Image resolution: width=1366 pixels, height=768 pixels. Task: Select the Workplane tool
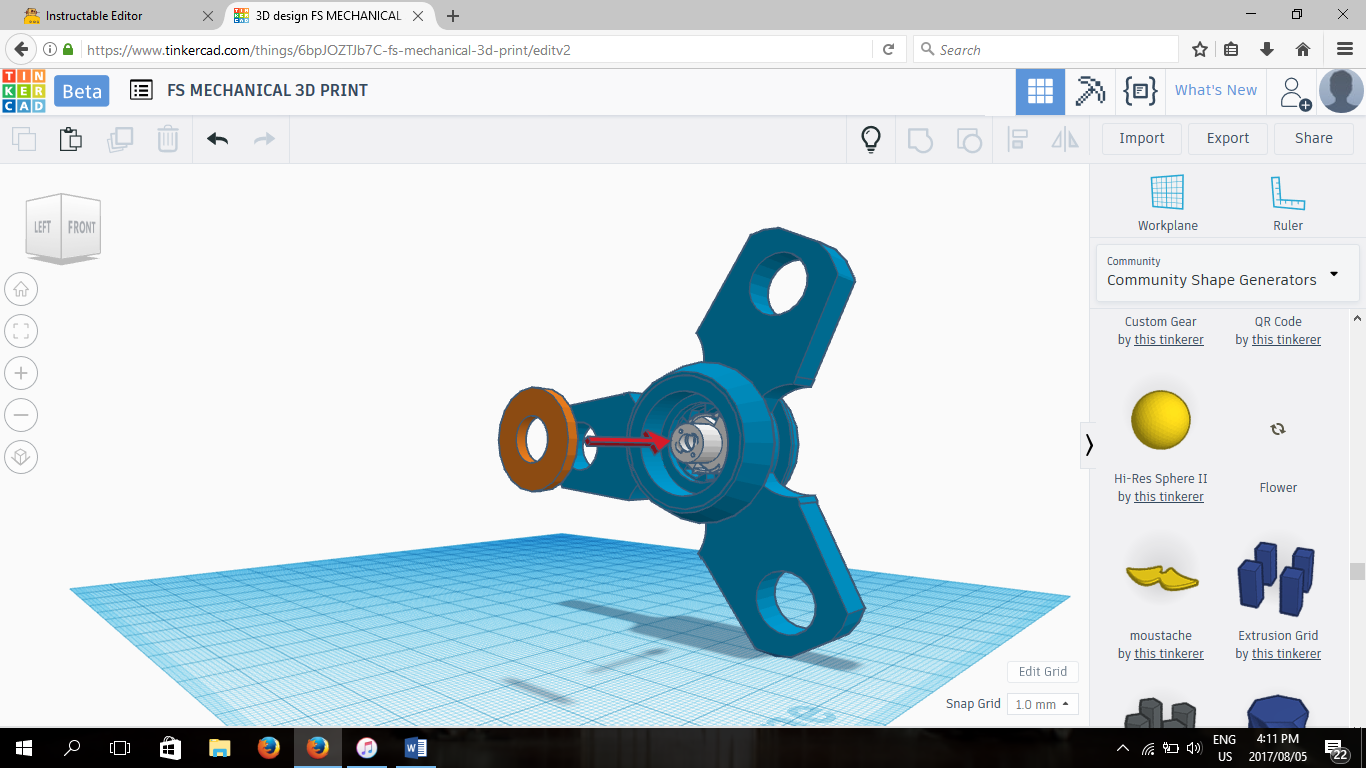[1167, 203]
